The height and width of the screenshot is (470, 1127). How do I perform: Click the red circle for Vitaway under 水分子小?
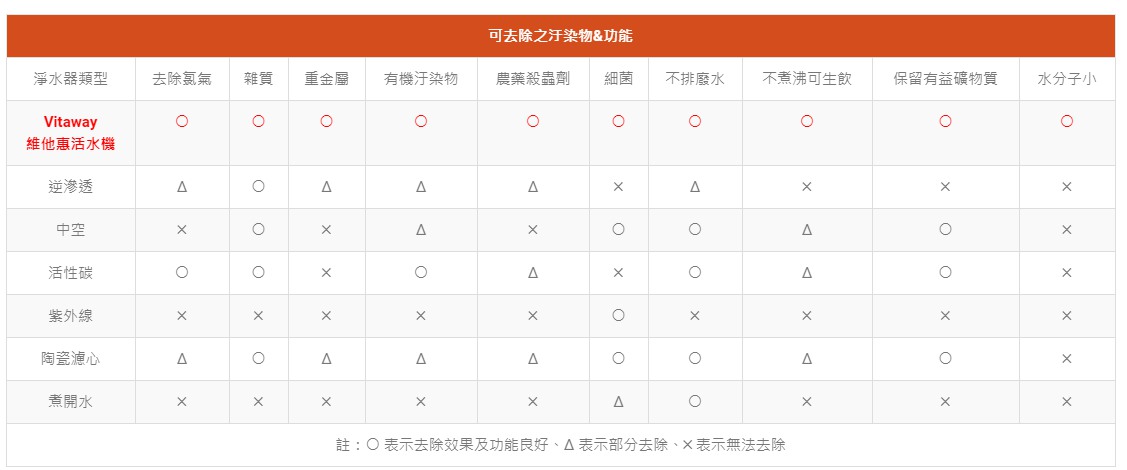(x=1067, y=121)
